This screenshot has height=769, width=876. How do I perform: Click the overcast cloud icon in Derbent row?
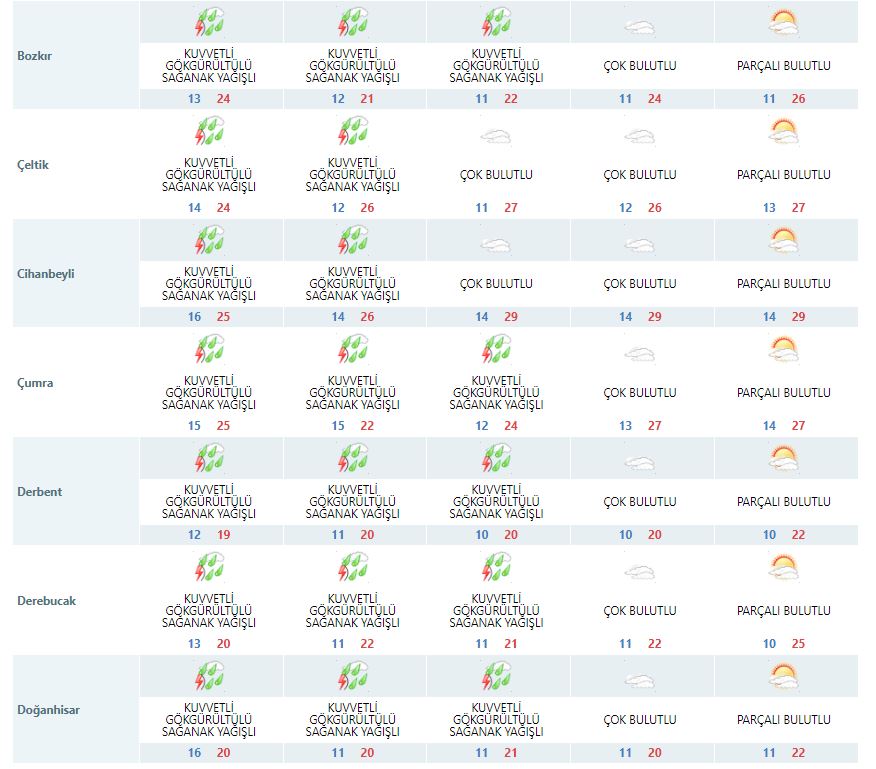coord(640,462)
